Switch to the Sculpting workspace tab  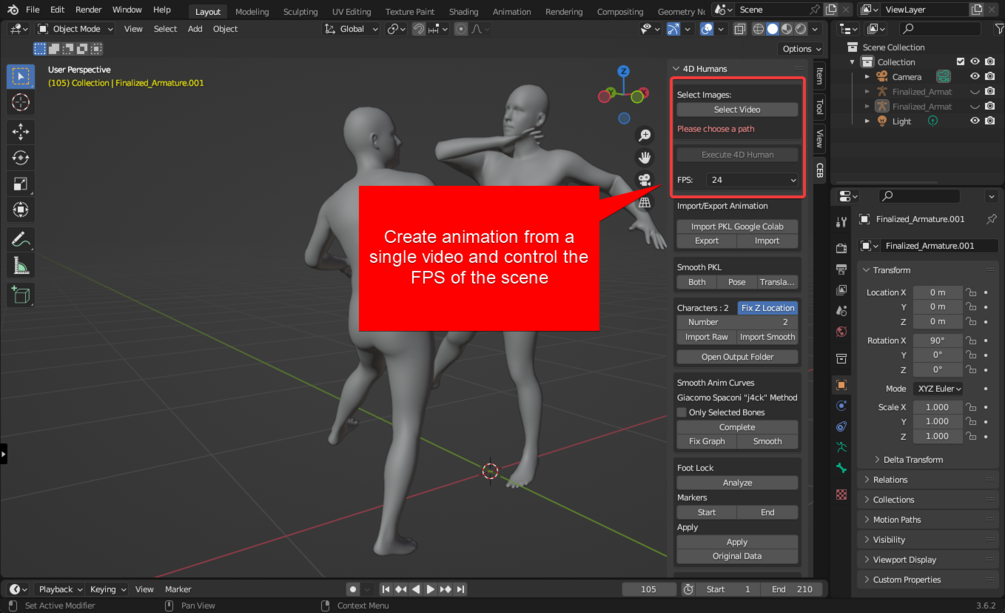(301, 12)
